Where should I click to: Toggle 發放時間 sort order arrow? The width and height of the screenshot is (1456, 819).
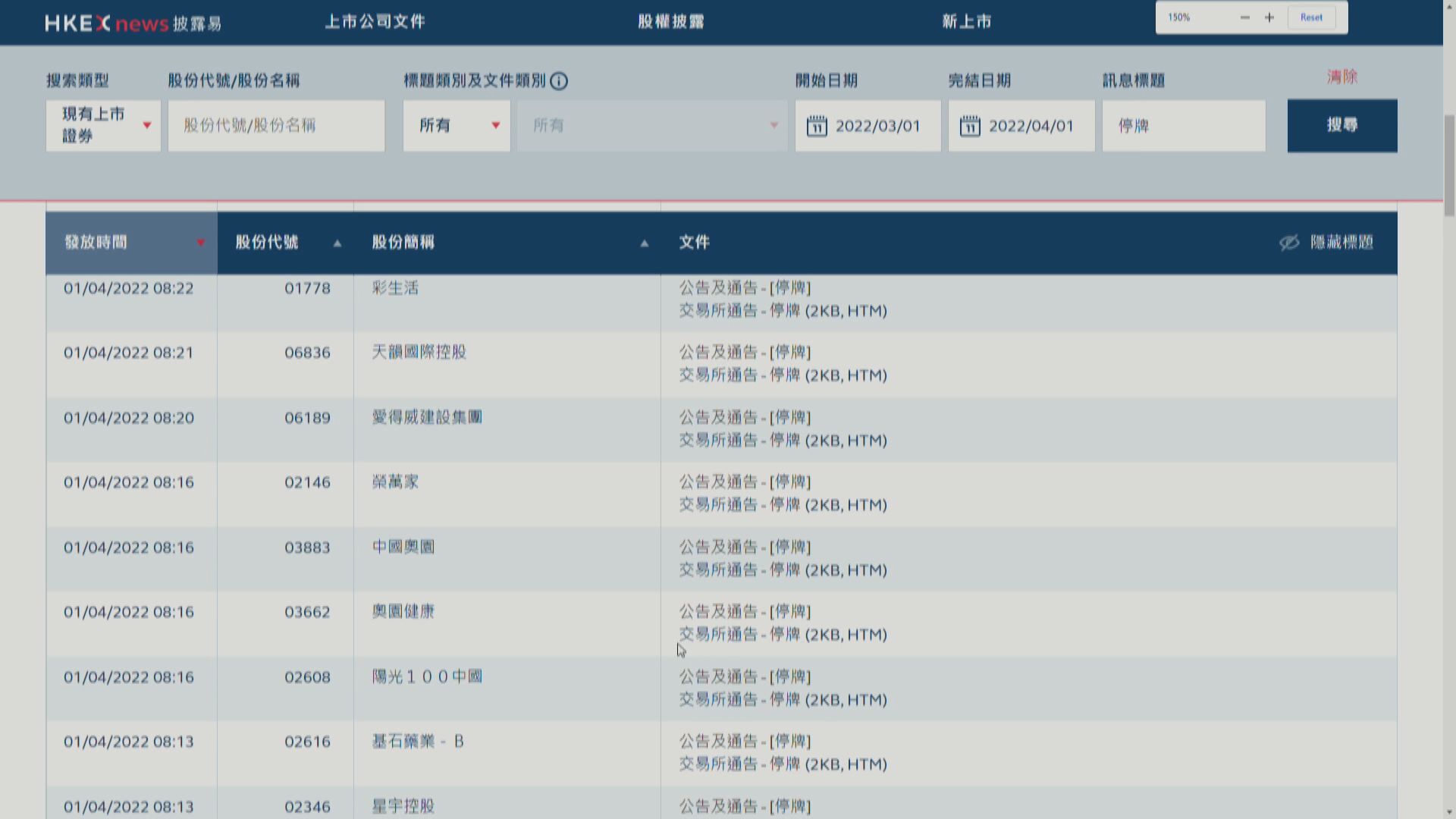pos(200,243)
